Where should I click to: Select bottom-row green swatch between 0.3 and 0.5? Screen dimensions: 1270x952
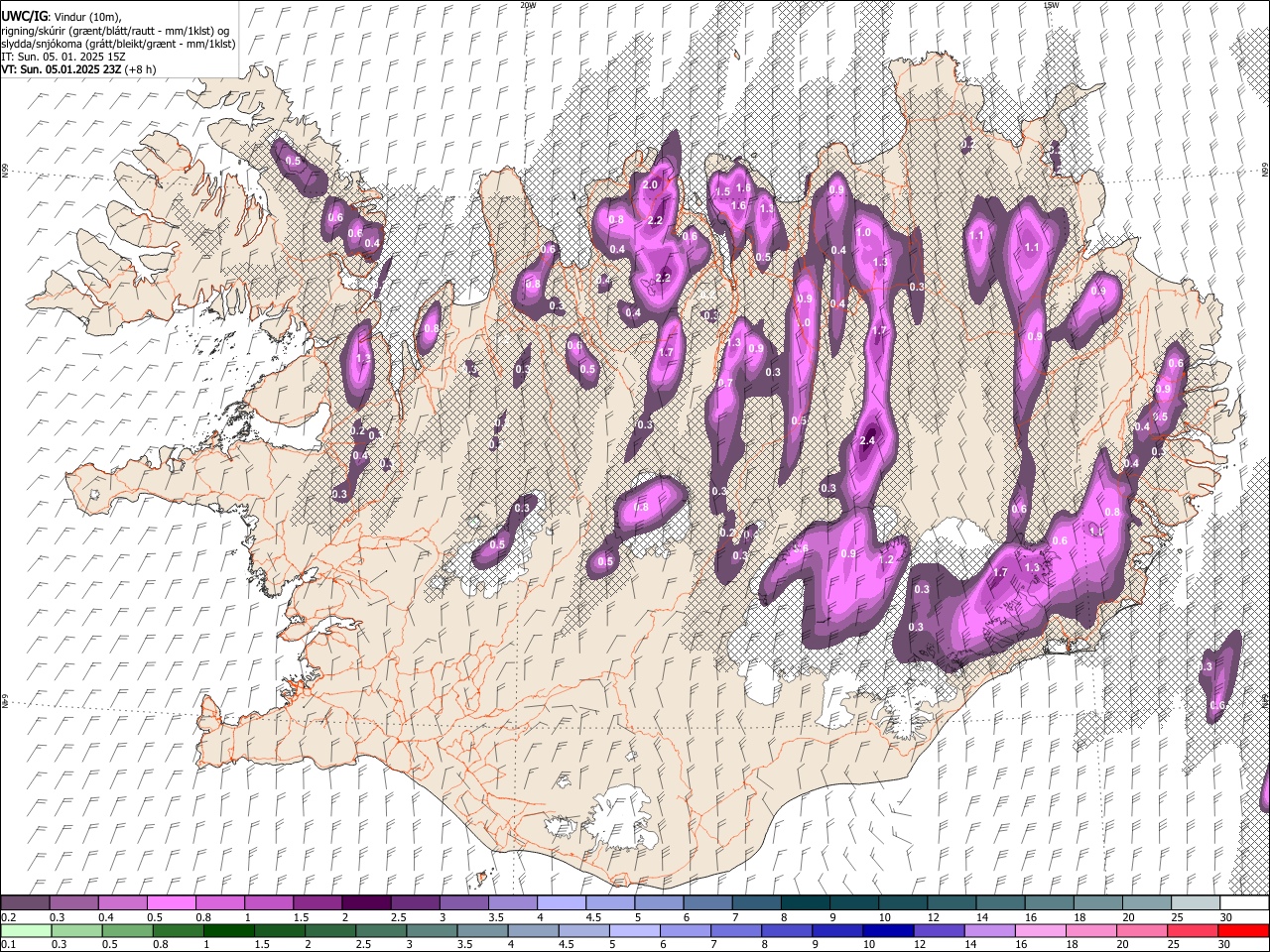click(x=76, y=930)
